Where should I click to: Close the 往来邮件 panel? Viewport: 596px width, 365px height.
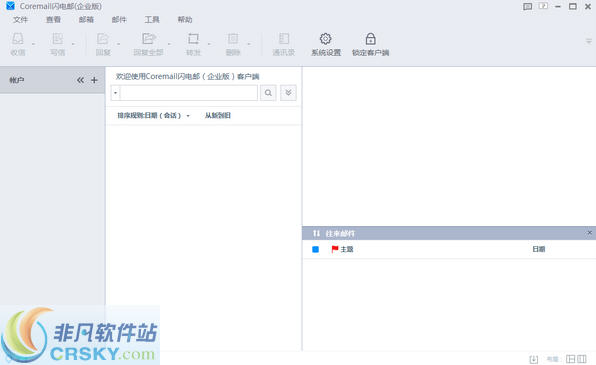coord(590,232)
